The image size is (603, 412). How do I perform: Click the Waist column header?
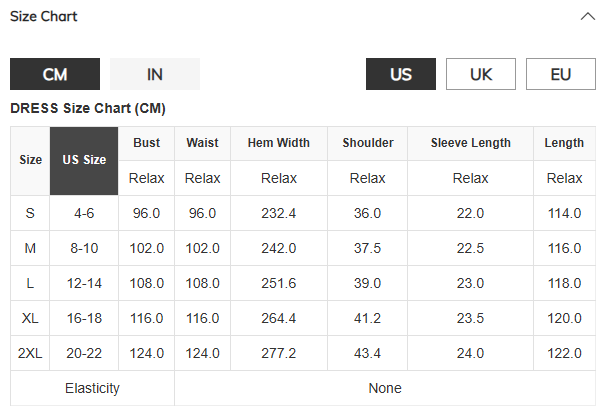tap(202, 143)
